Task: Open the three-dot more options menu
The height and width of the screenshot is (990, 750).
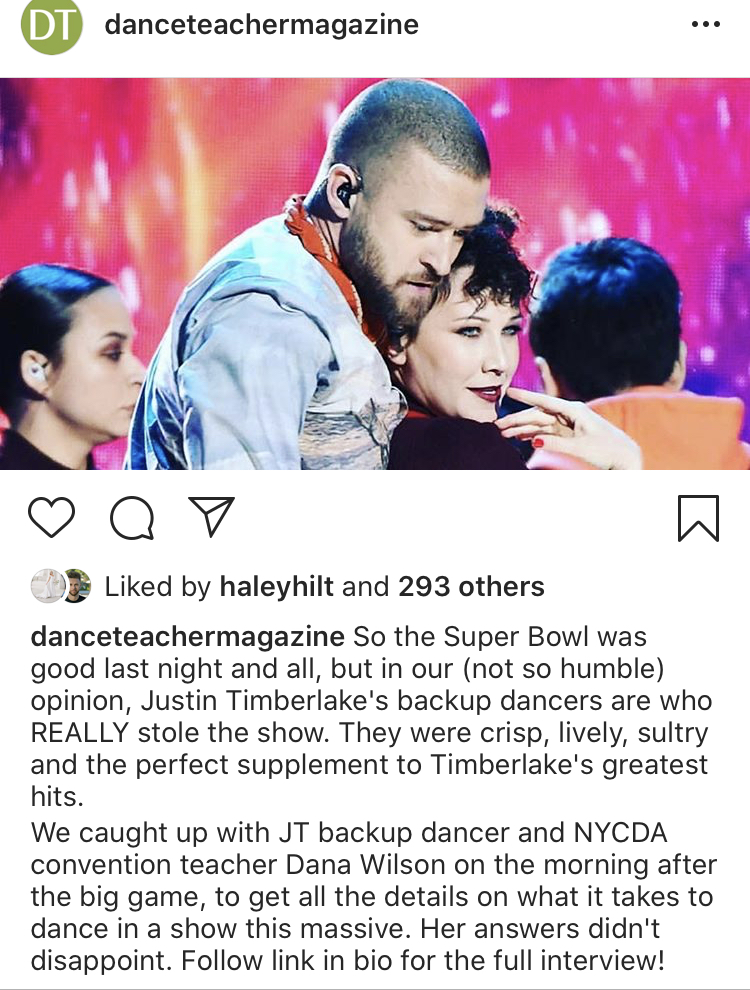Action: [x=706, y=24]
